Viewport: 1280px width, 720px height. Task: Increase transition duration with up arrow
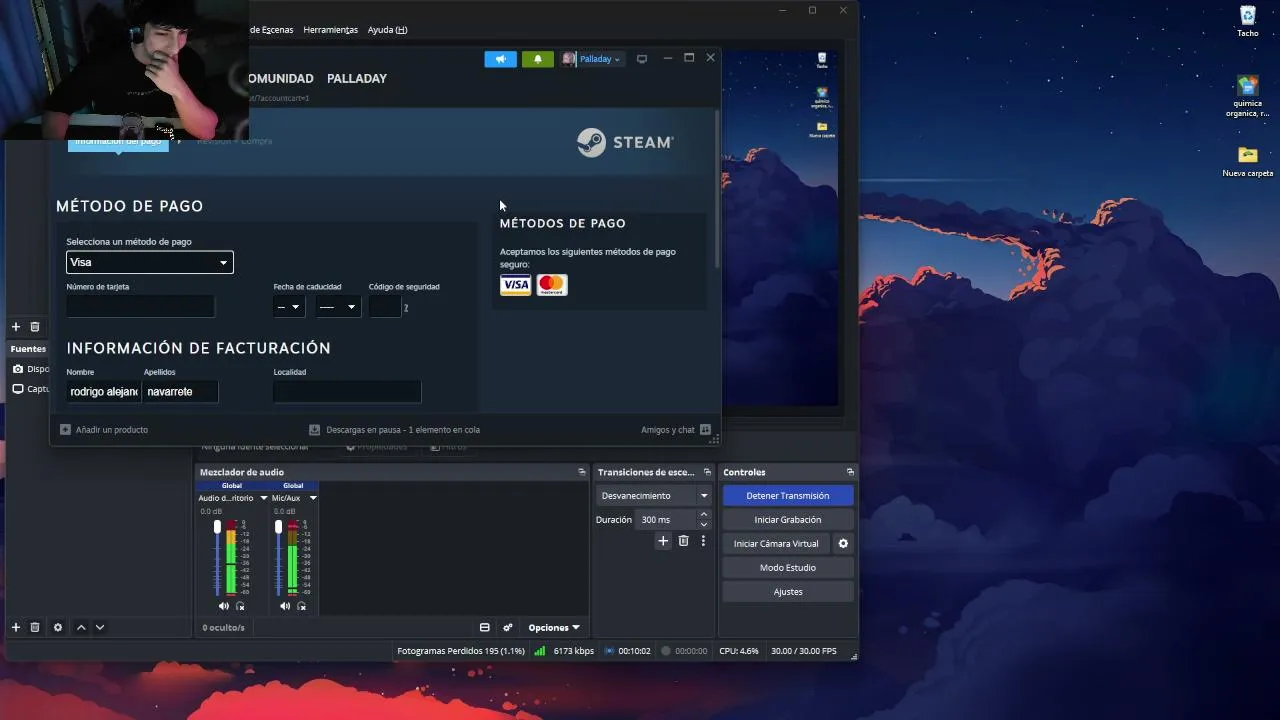[704, 515]
